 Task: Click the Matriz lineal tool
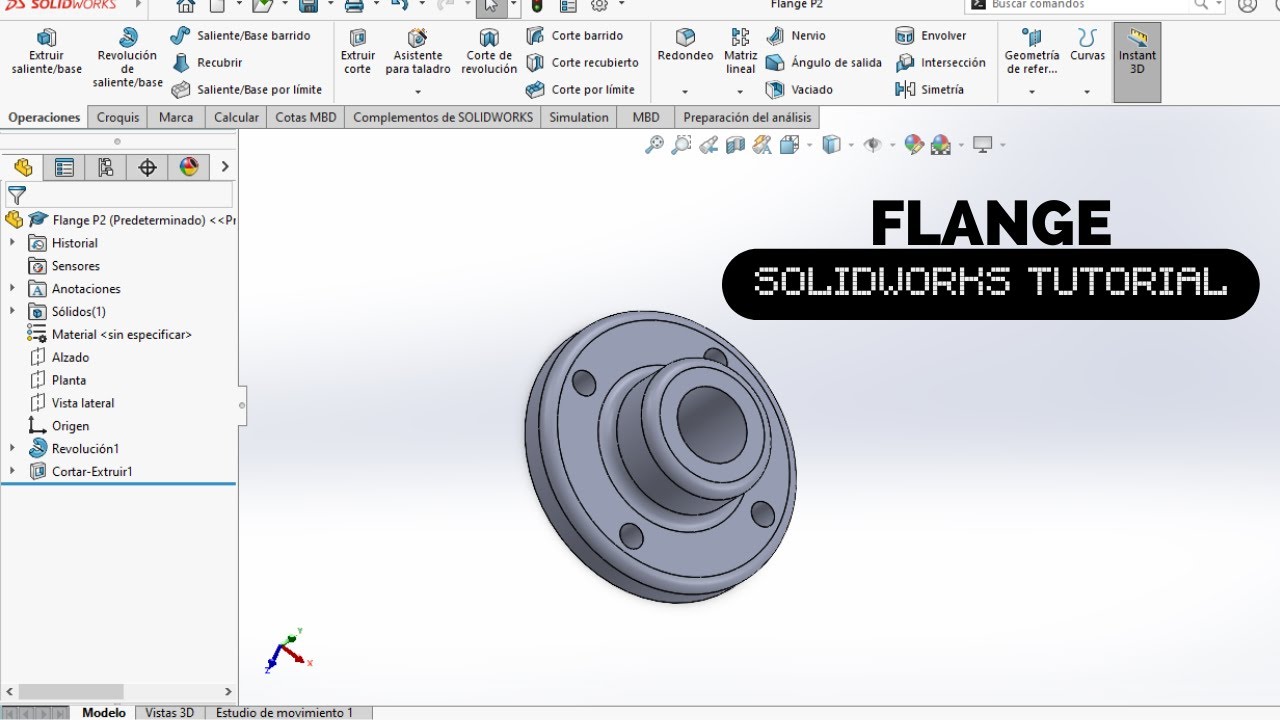point(740,50)
